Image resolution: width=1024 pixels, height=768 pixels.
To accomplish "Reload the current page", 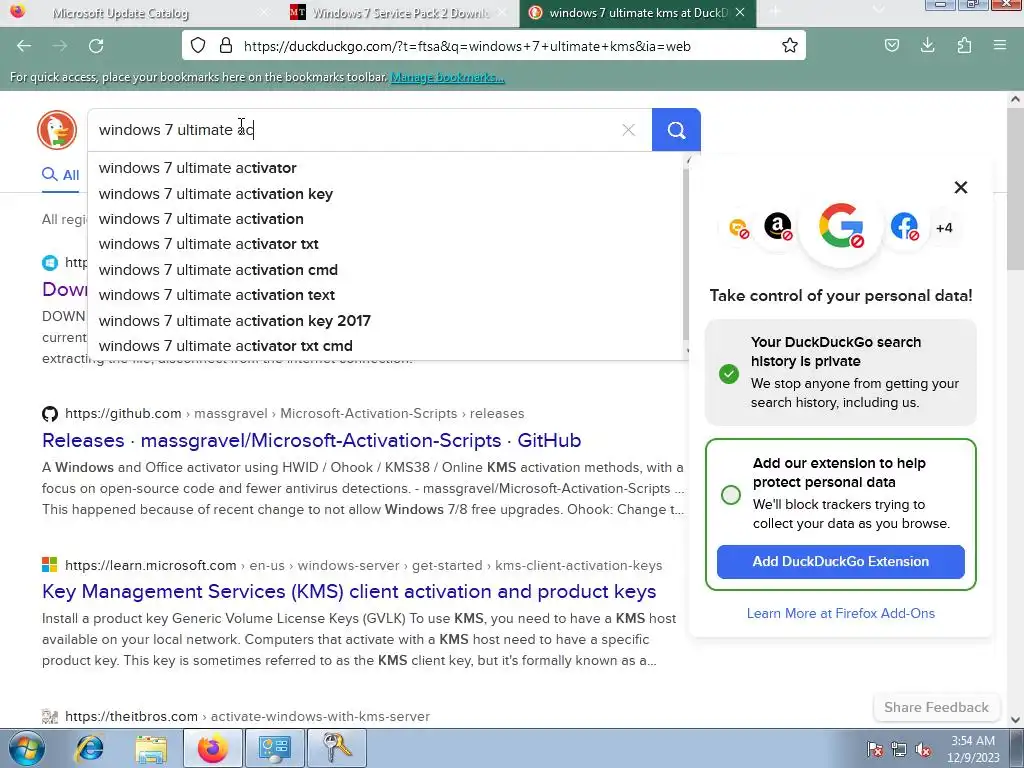I will pyautogui.click(x=96, y=46).
